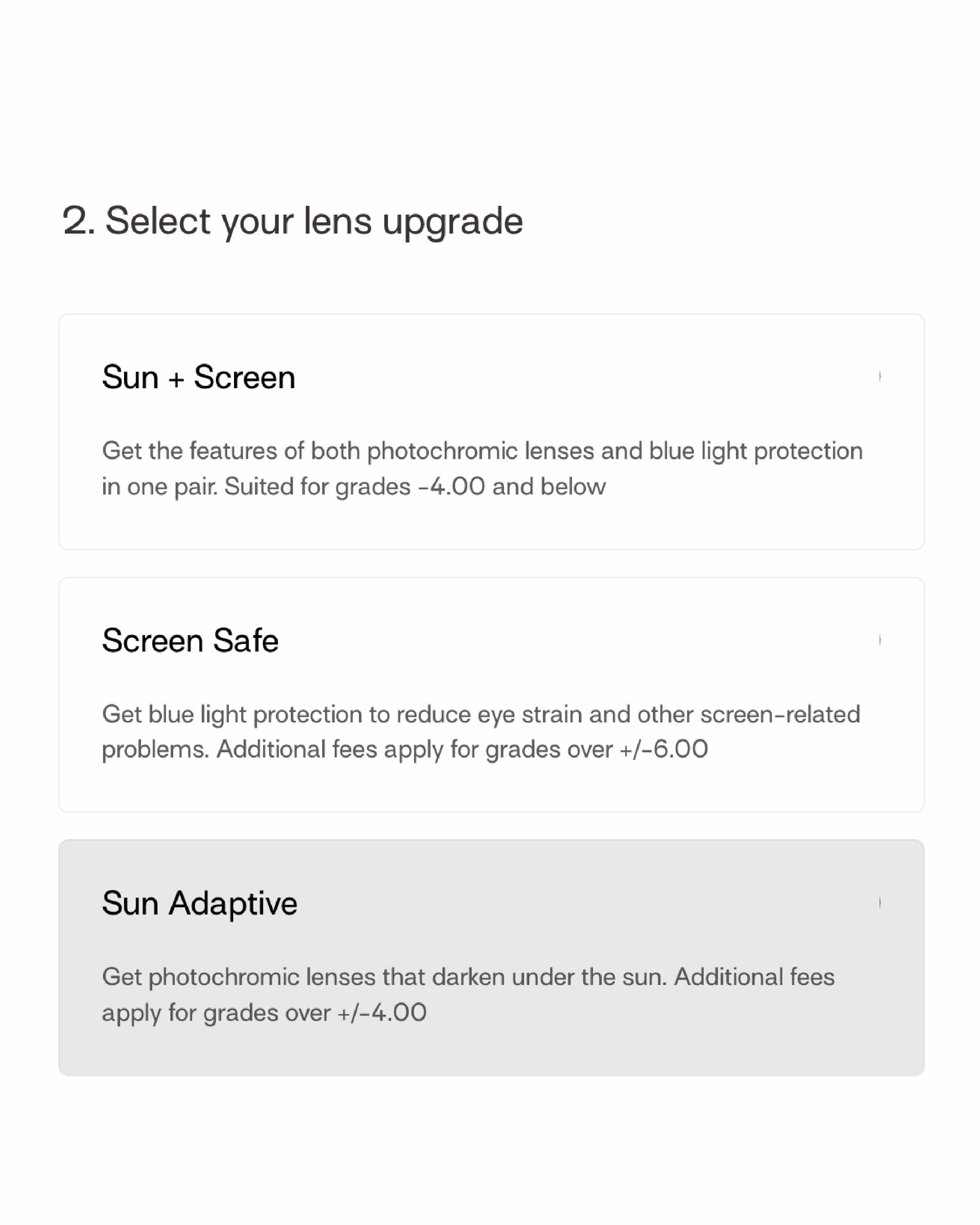980x1225 pixels.
Task: Click the word "Adaptive" in the third card title
Action: [x=232, y=903]
